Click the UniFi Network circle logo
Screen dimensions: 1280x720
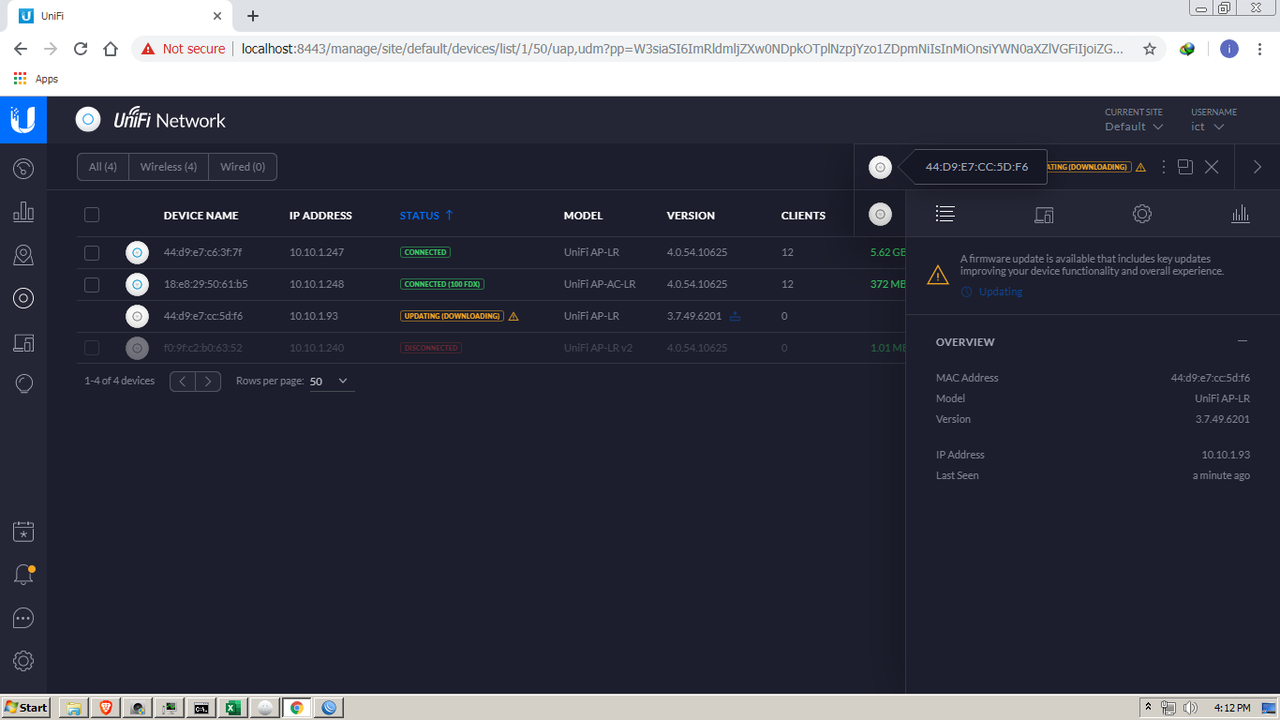[x=88, y=120]
